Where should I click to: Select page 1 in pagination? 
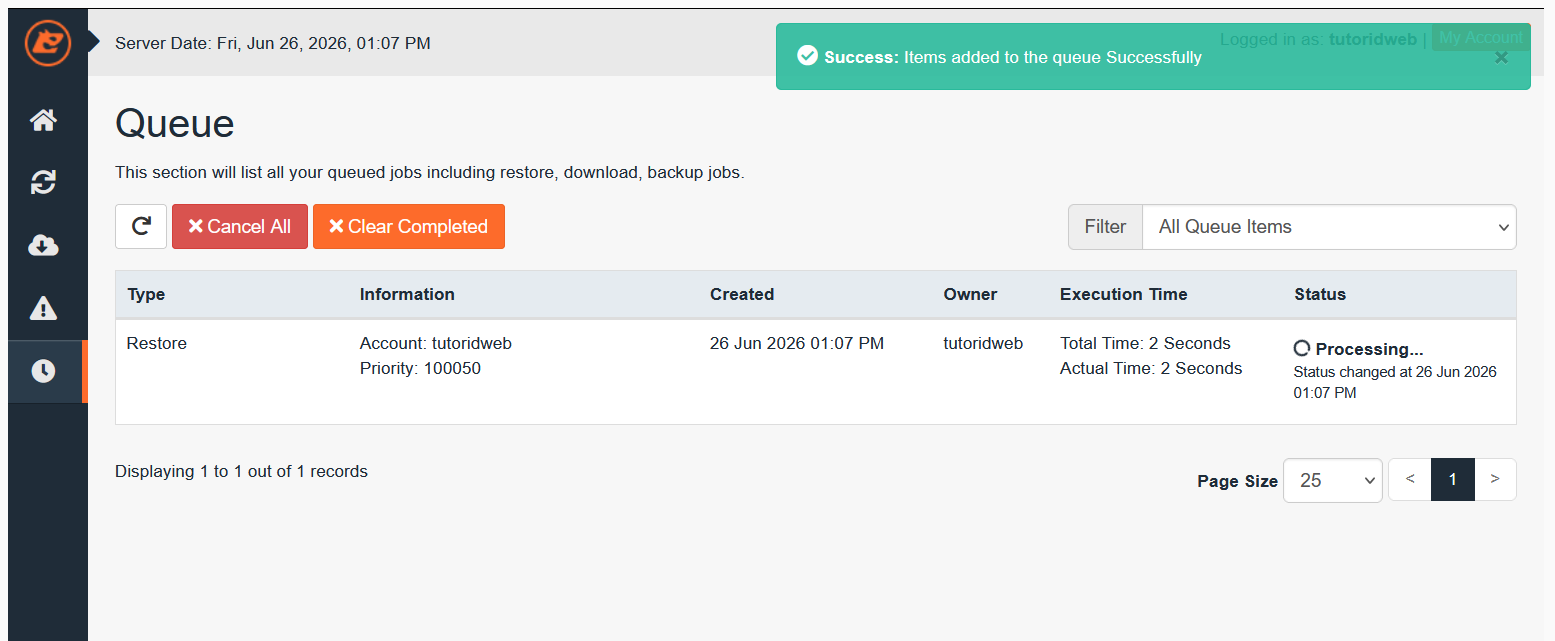pos(1453,479)
